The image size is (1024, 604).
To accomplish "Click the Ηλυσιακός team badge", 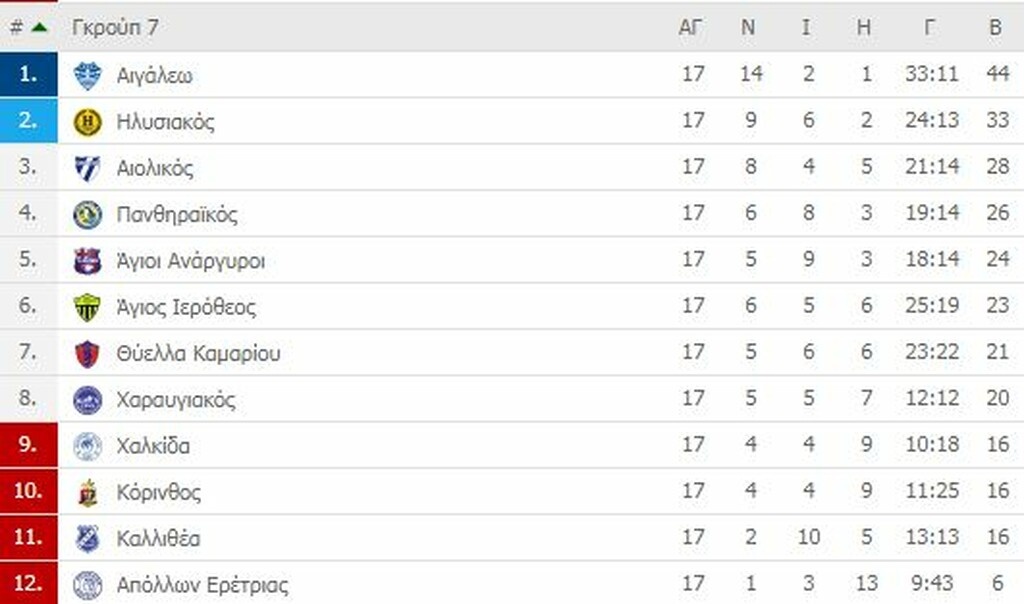I will tap(90, 120).
